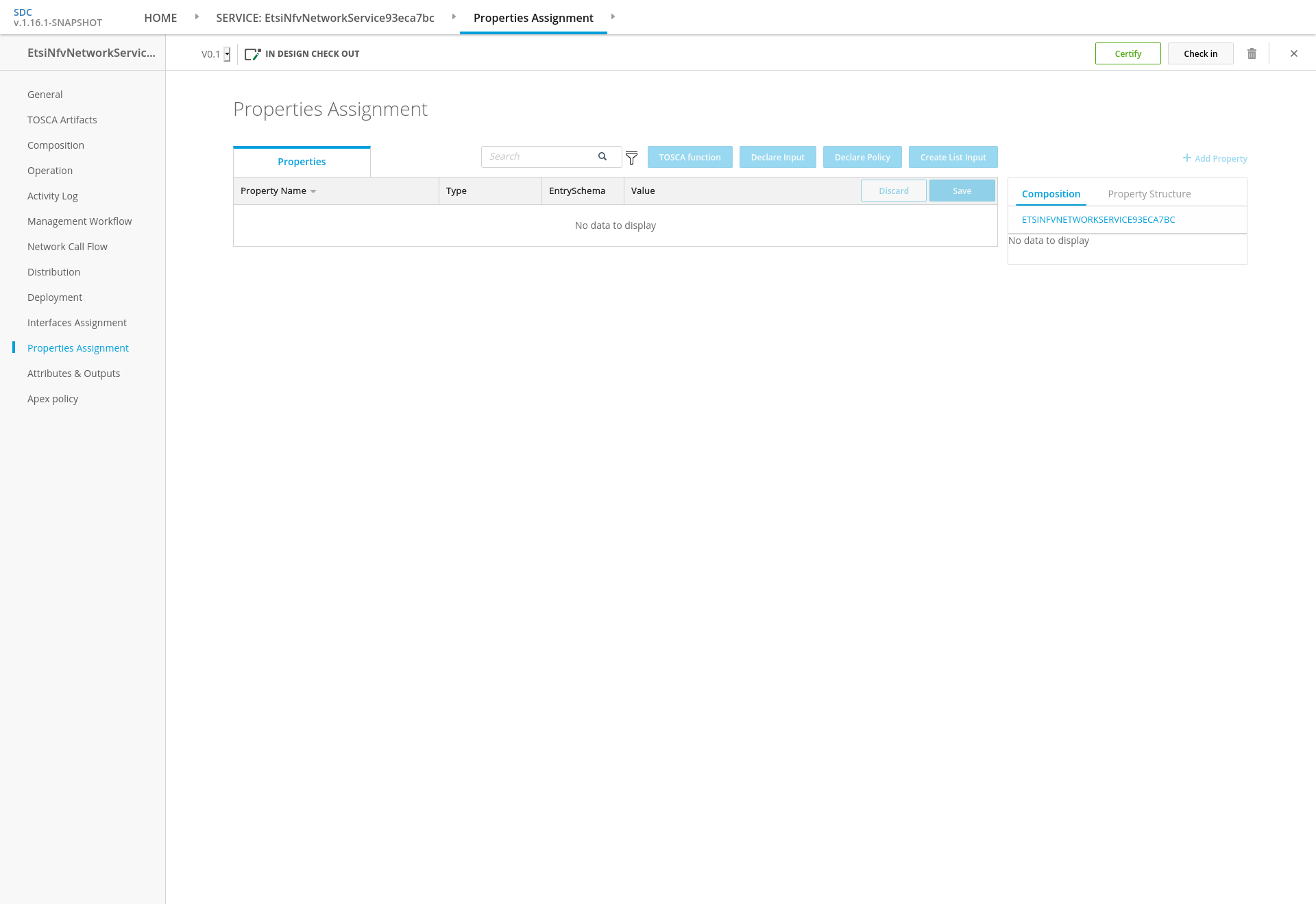Select the ETSINFVNETWORKSERVICE93ECA7BC instance link
This screenshot has height=904, width=1316.
coord(1098,220)
